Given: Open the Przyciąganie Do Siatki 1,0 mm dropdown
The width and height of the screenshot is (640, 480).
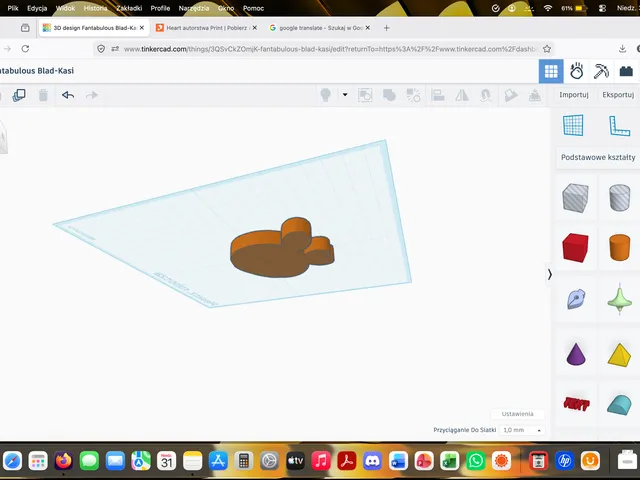Looking at the screenshot, I should click(x=522, y=430).
